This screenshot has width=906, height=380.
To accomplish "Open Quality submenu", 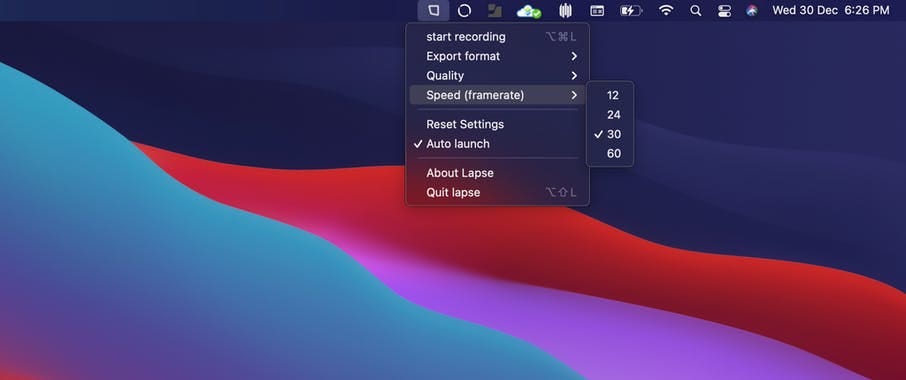I will click(497, 76).
